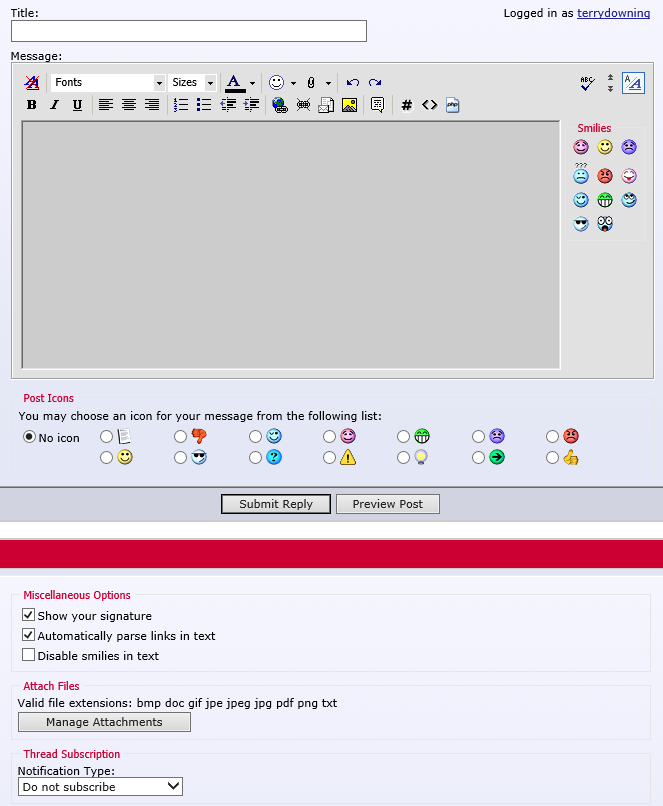Insert the sunglasses cool smiley from Smilies panel
Screen dimensions: 663x806
tap(581, 224)
